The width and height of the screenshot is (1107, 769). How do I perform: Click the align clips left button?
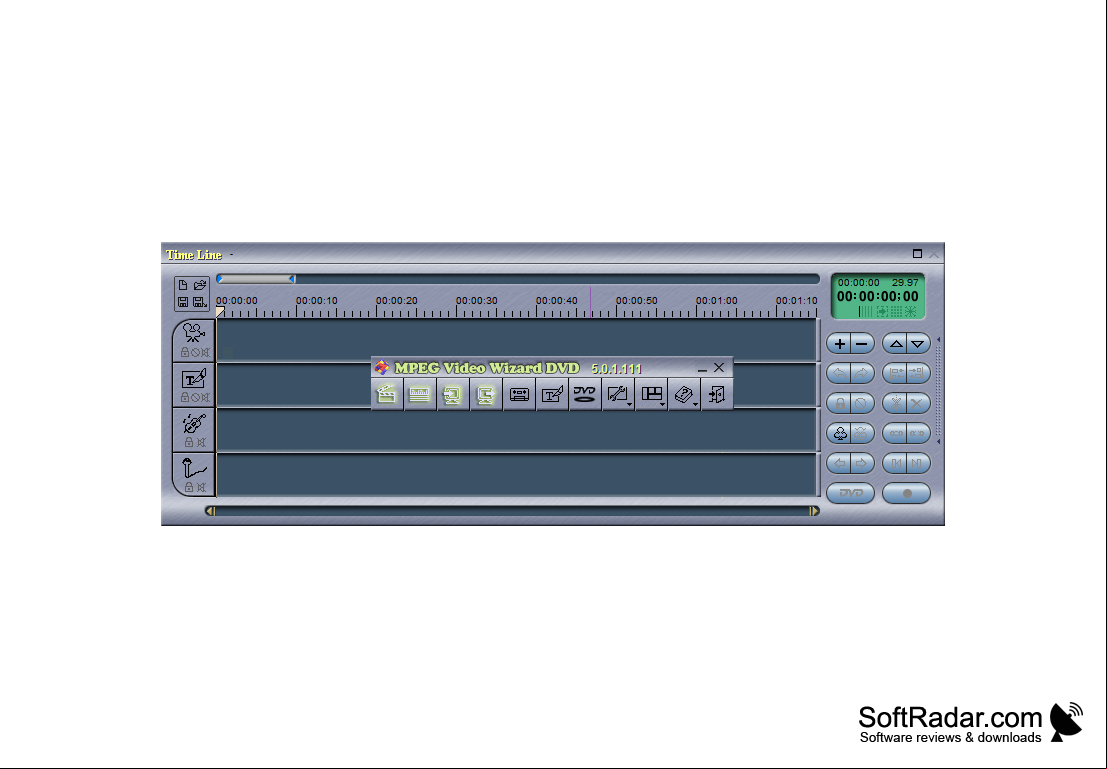(x=896, y=373)
